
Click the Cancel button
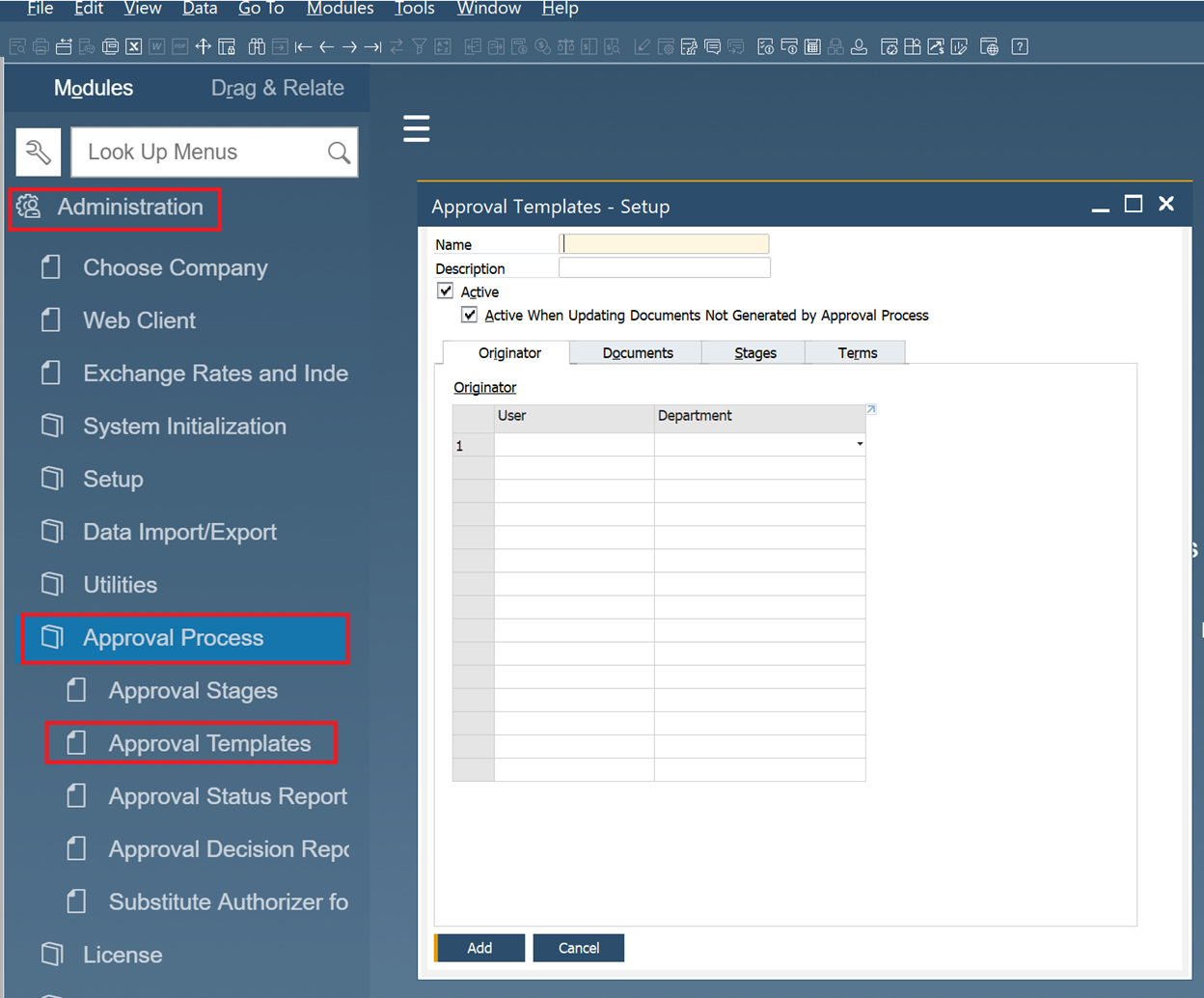coord(578,948)
